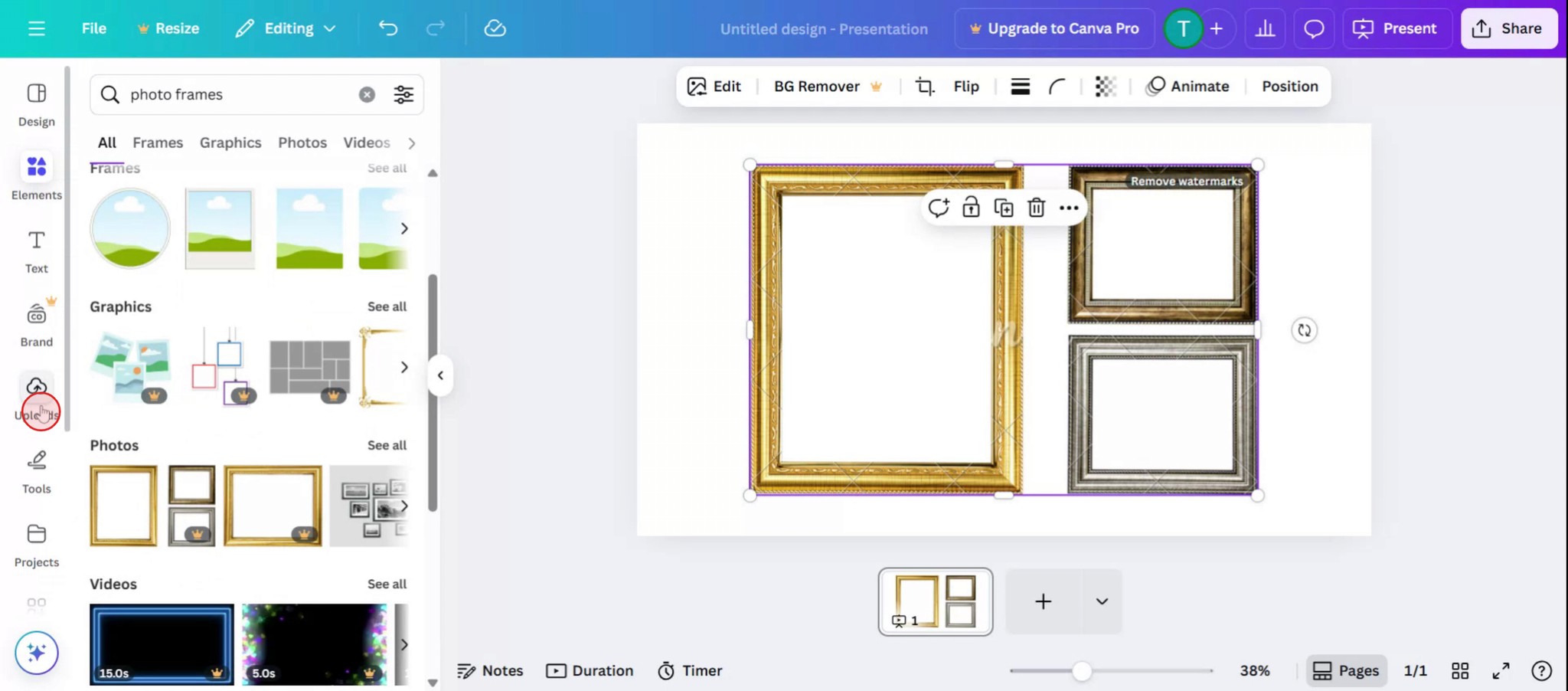Open the Brand panel
Viewport: 1568px width, 691px height.
(x=35, y=322)
